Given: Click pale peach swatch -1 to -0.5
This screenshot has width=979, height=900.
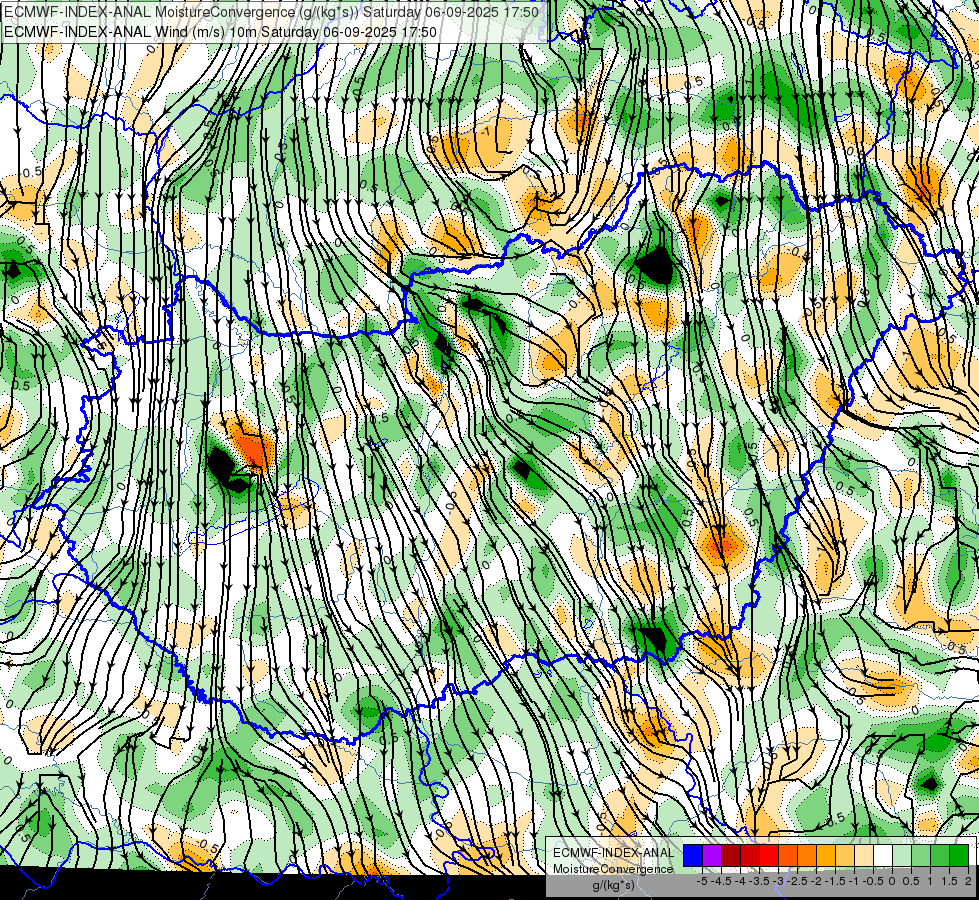Looking at the screenshot, I should [x=863, y=856].
